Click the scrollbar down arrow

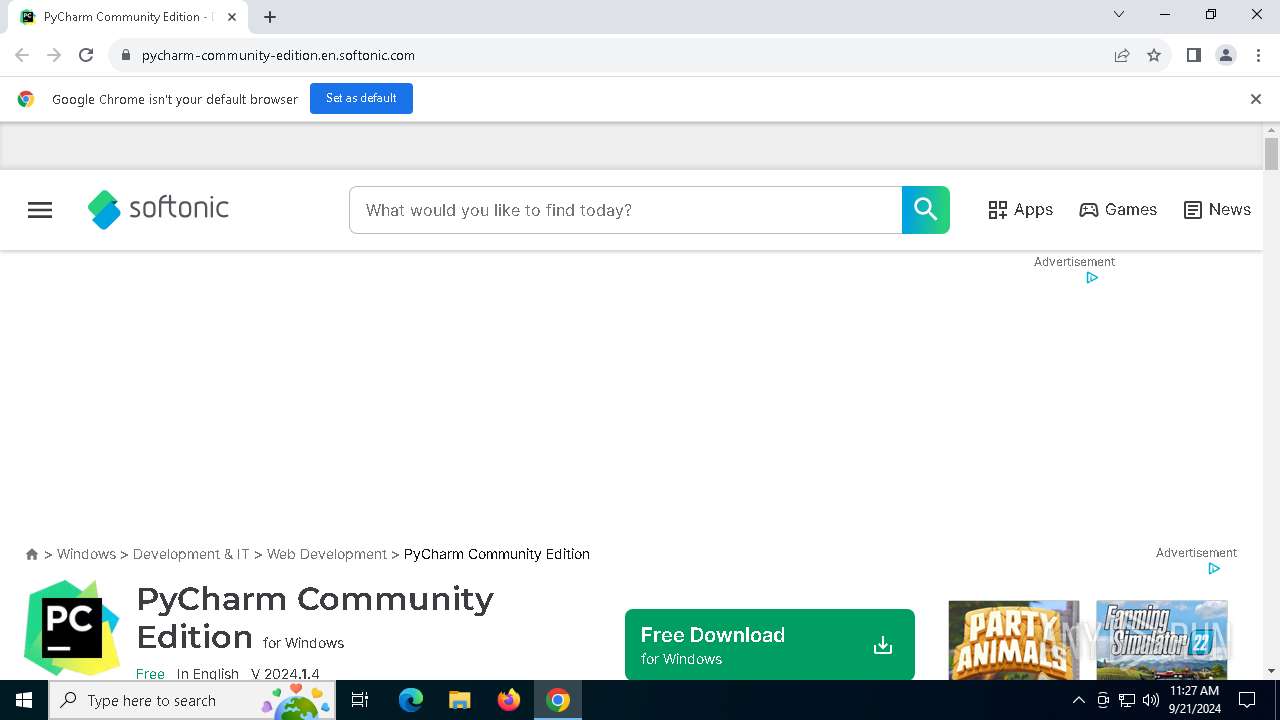click(x=1271, y=671)
